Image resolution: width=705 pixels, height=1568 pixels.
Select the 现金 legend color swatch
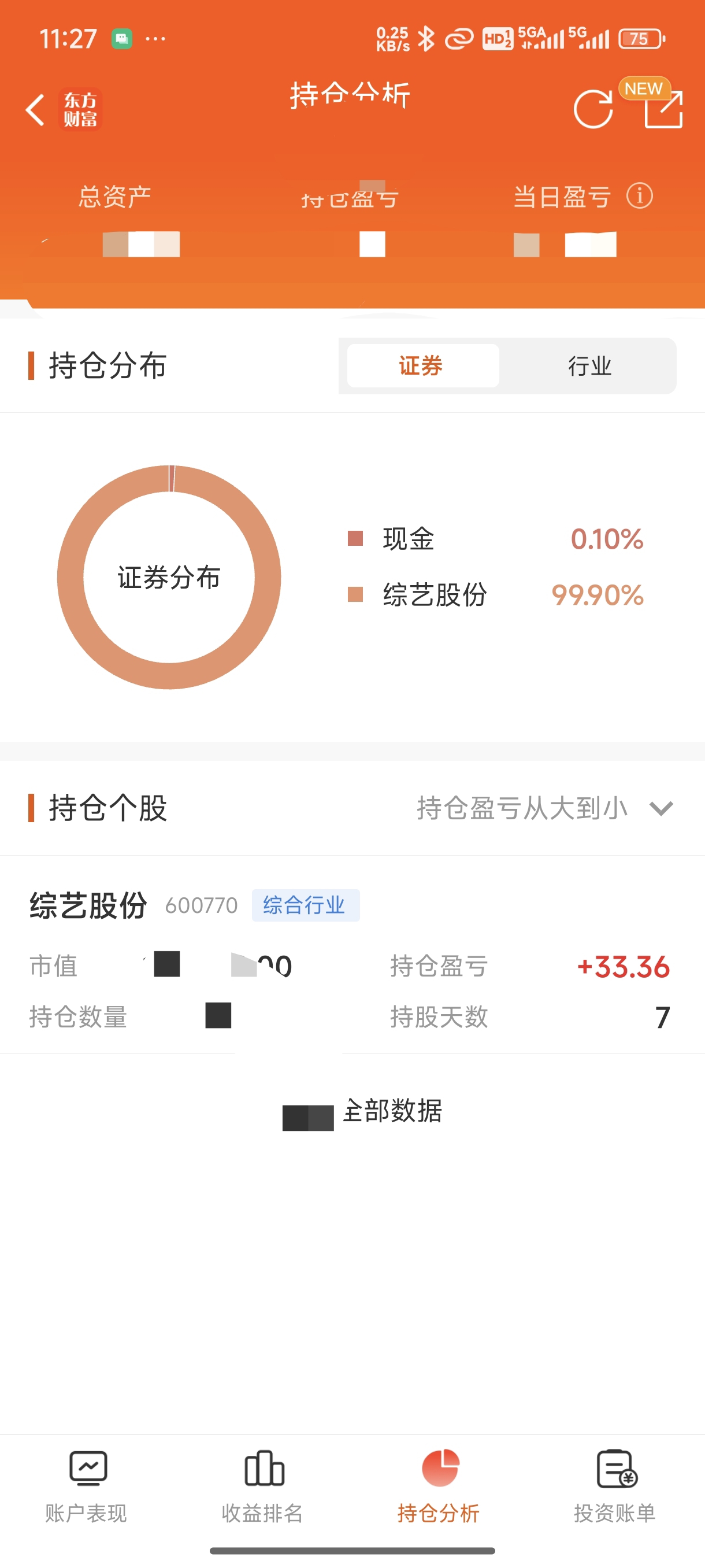click(x=355, y=538)
